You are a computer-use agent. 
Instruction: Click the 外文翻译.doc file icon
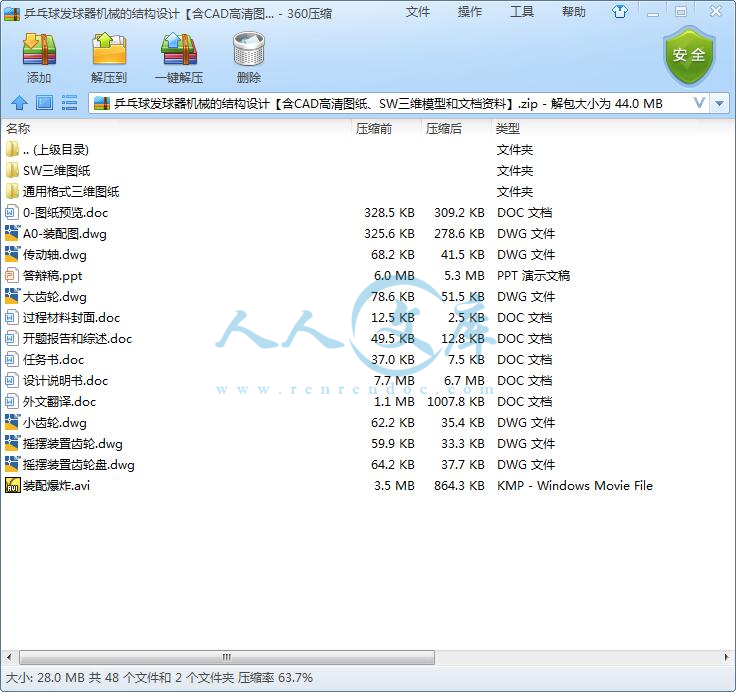click(12, 401)
